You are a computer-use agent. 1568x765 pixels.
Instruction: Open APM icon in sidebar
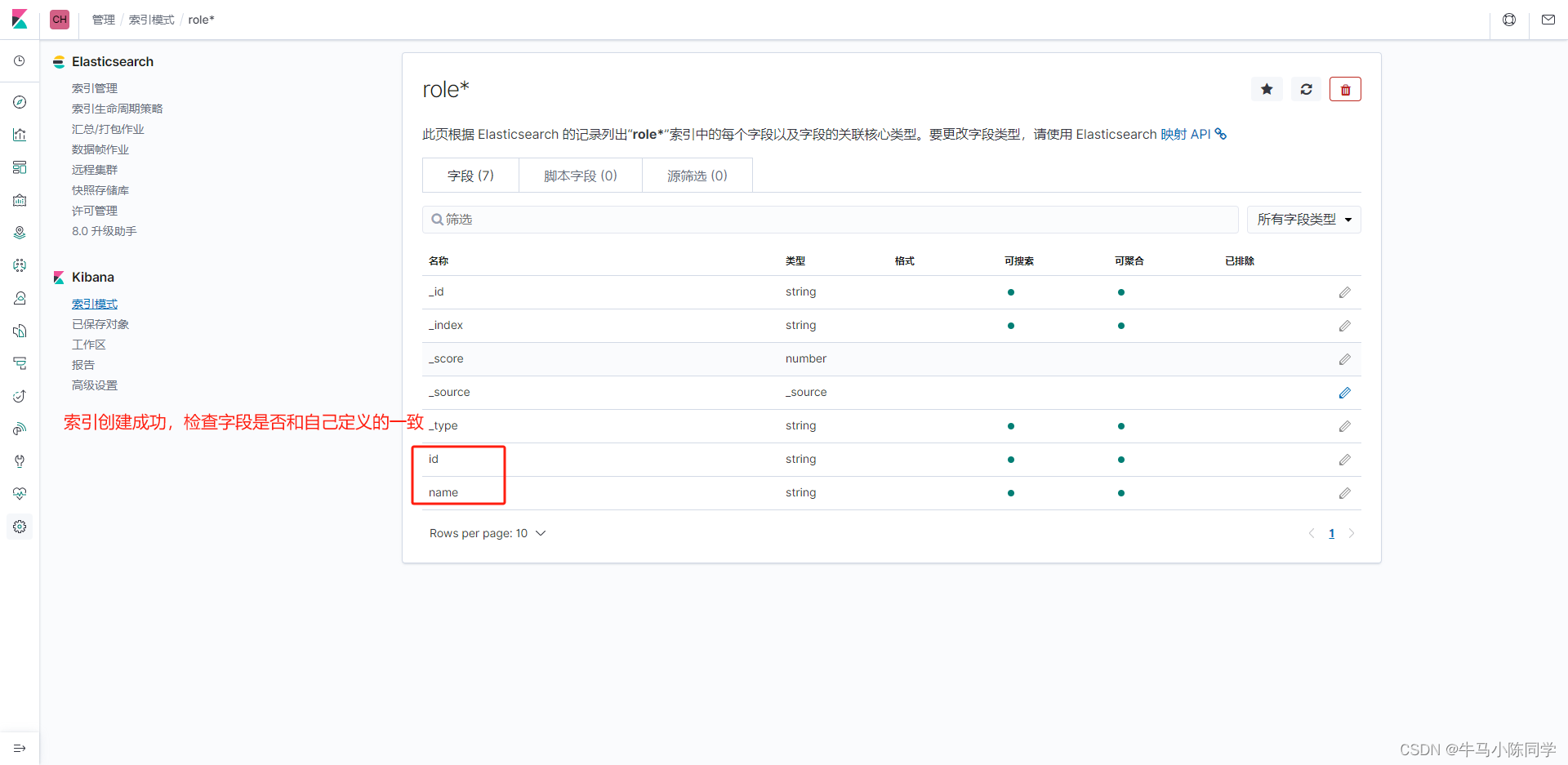(x=20, y=363)
